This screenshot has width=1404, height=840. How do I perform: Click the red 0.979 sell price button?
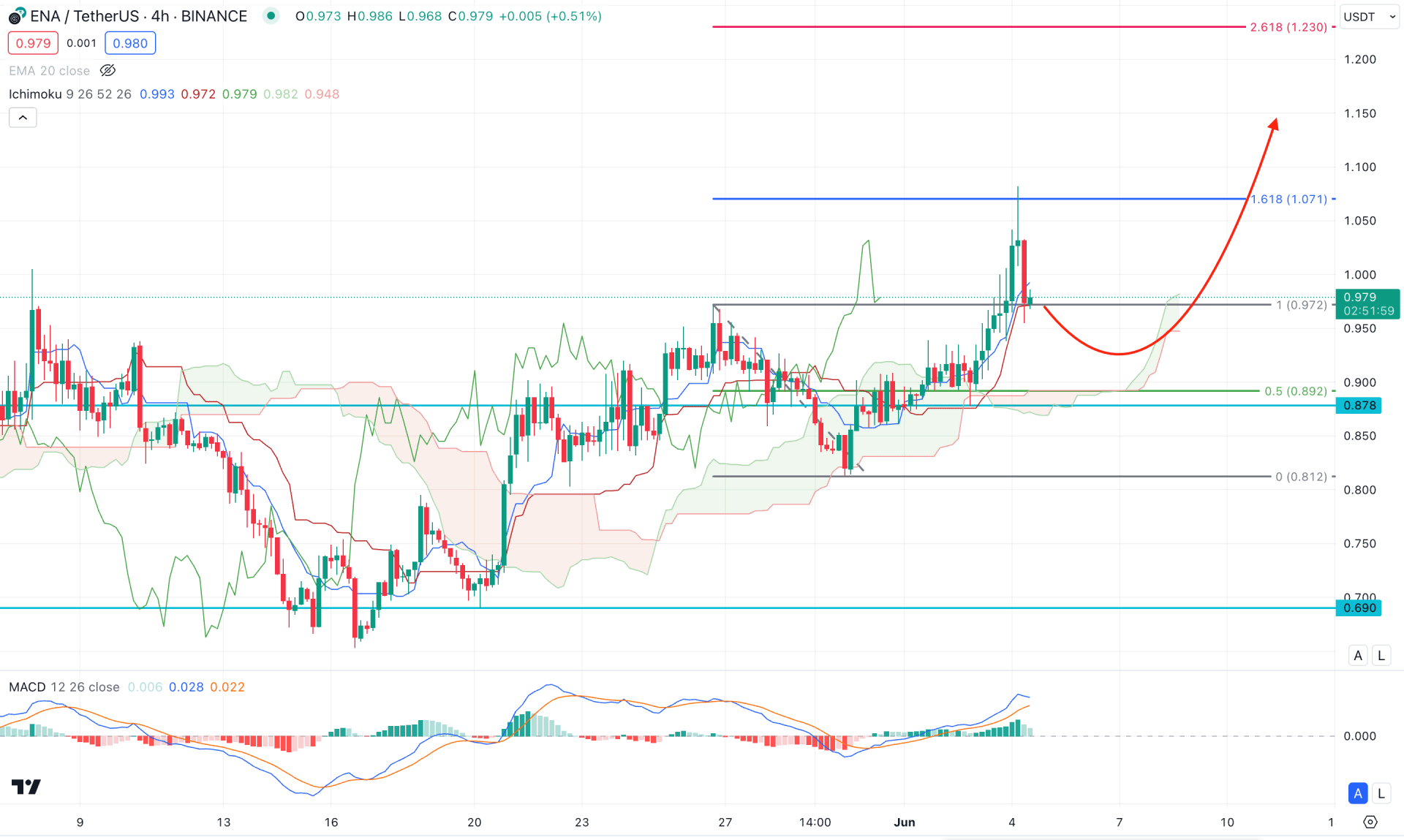click(33, 43)
